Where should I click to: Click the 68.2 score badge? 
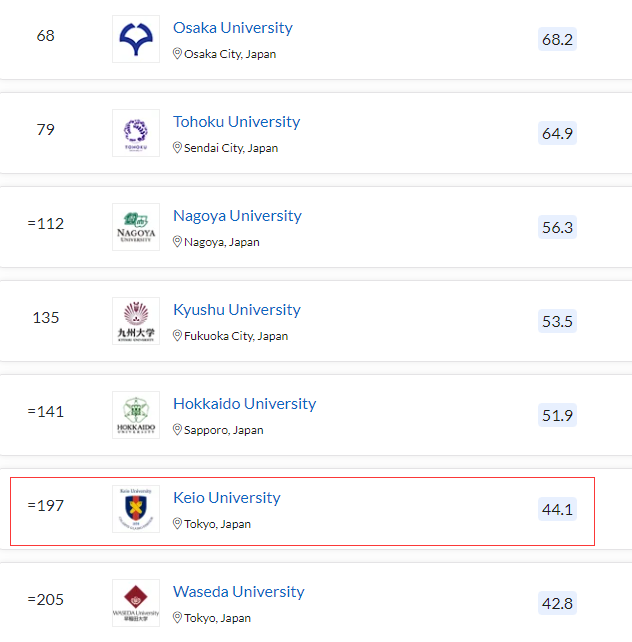(557, 39)
